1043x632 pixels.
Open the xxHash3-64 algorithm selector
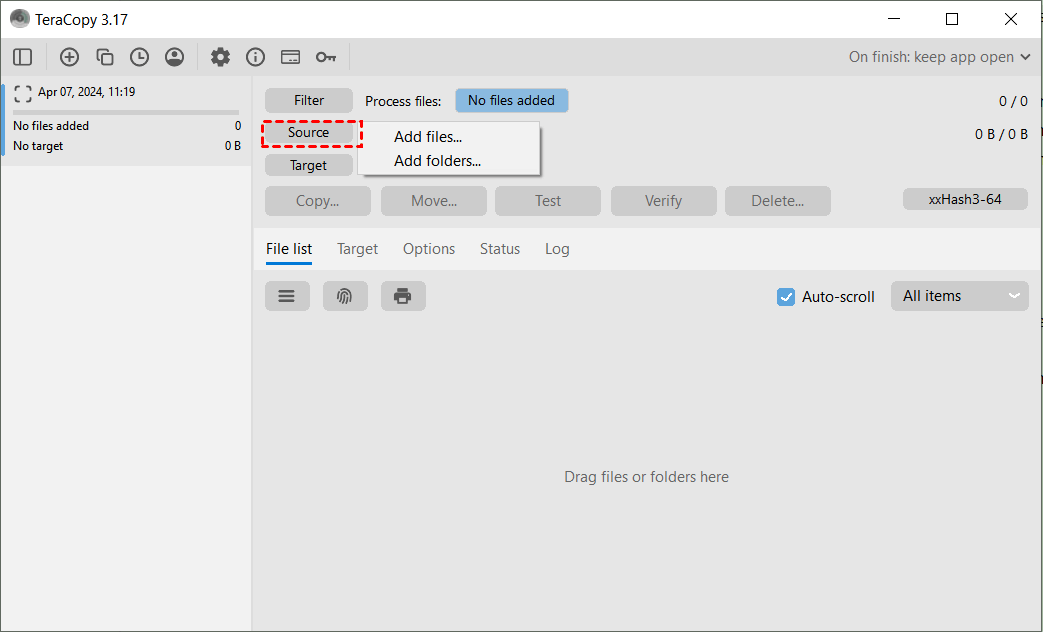click(965, 199)
